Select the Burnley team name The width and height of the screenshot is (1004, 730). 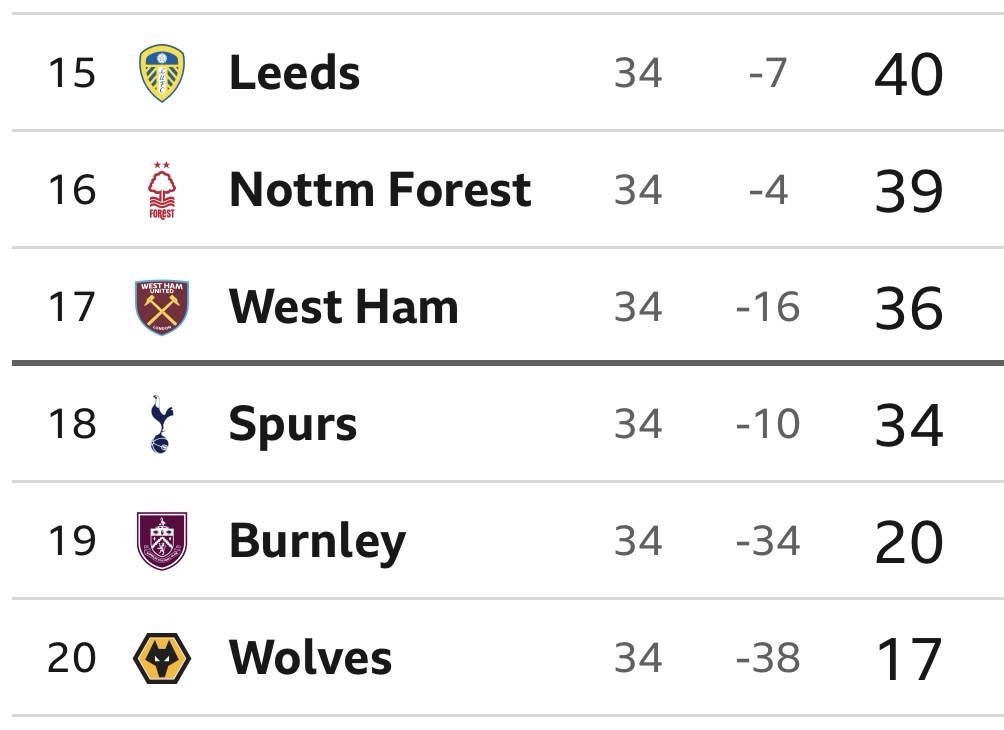click(x=317, y=541)
